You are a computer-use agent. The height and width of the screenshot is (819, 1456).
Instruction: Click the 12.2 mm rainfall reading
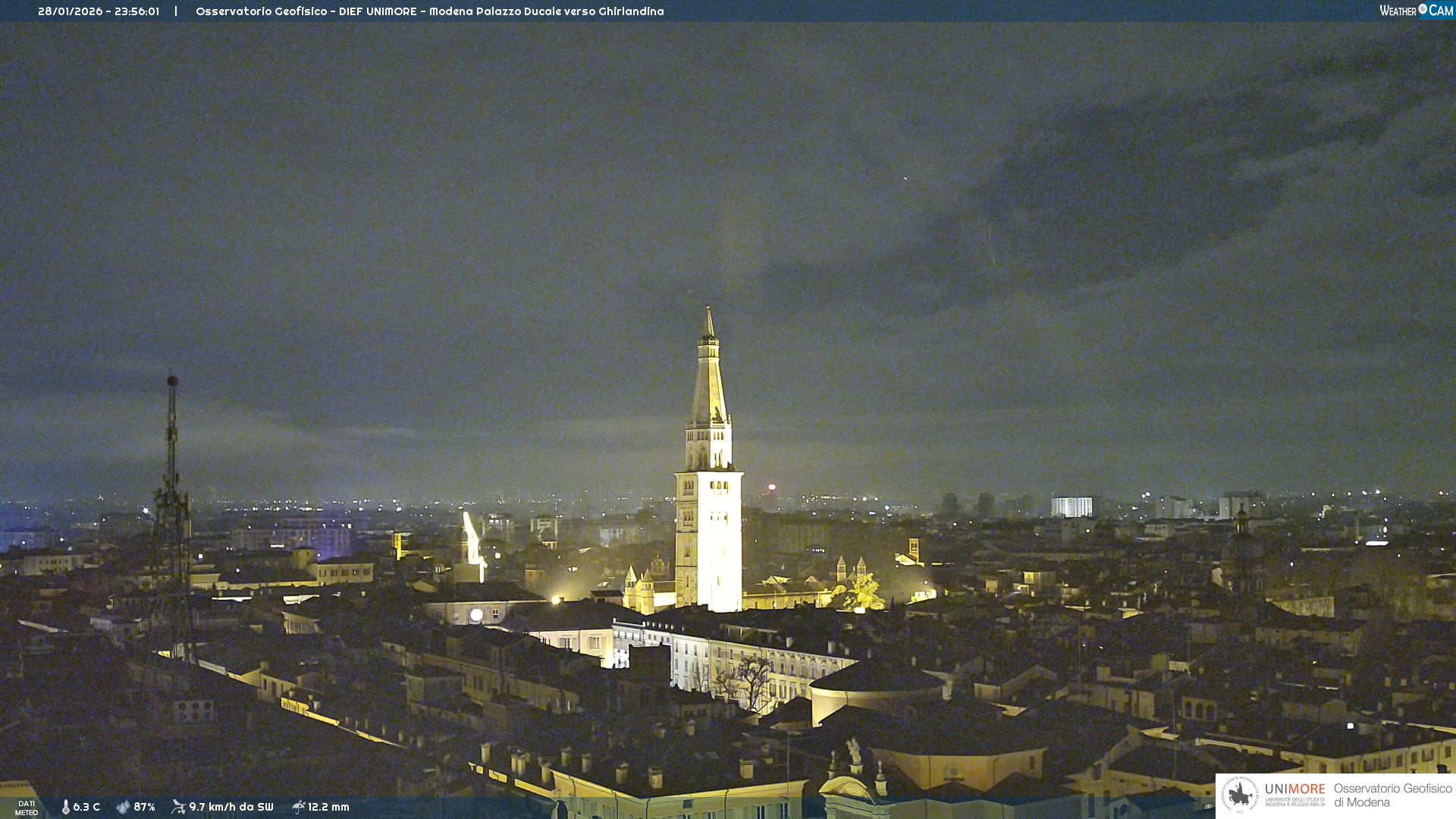(328, 807)
